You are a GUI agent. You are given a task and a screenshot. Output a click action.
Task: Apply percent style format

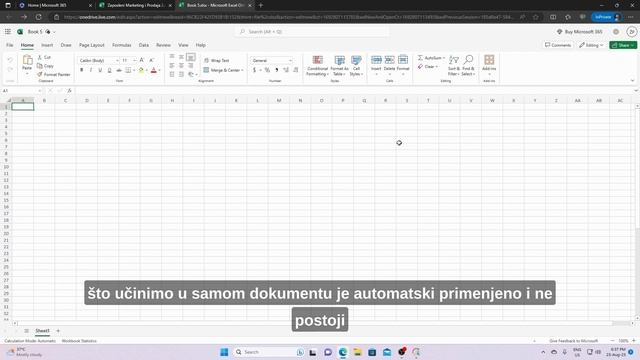pyautogui.click(x=267, y=70)
